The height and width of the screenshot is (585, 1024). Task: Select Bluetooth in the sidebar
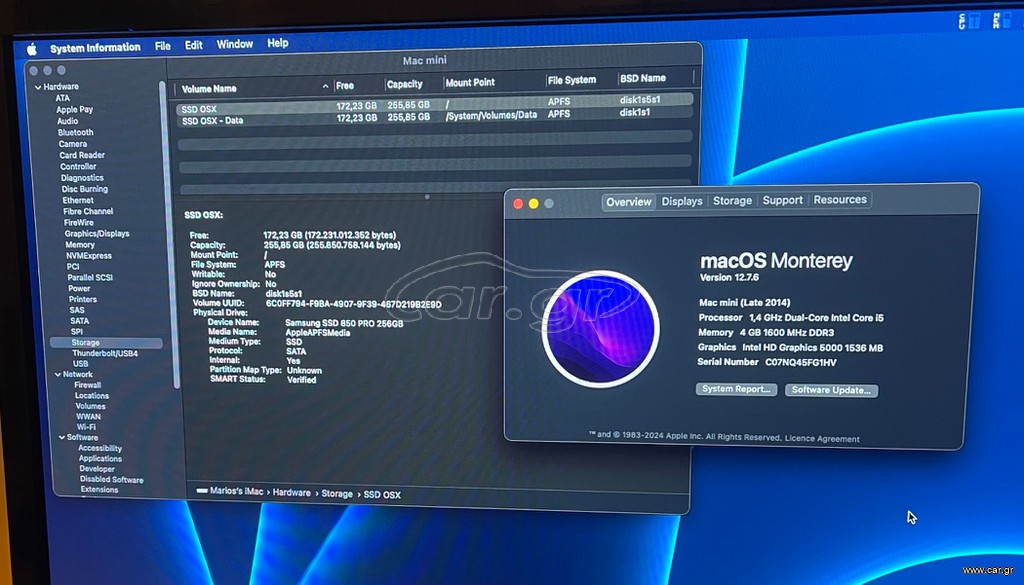coord(75,132)
